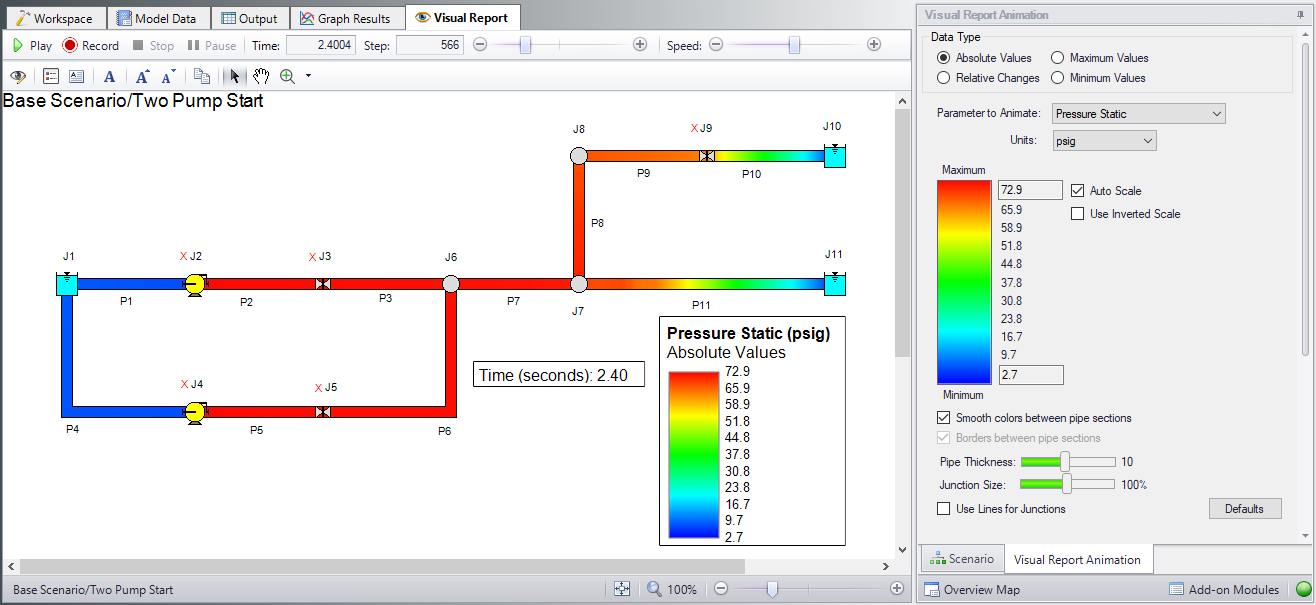
Task: Enable the Use Inverted Scale option
Action: (x=1077, y=214)
